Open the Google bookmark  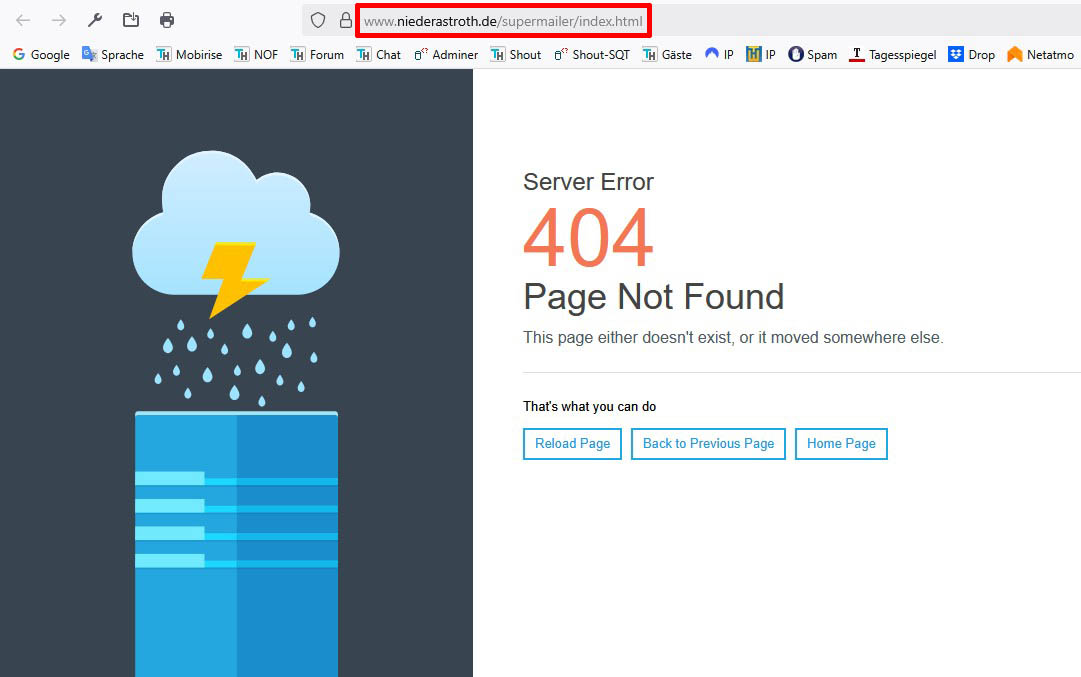pyautogui.click(x=41, y=55)
